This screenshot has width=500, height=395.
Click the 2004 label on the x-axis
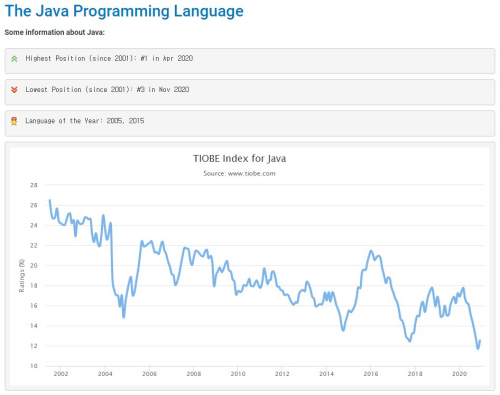click(105, 374)
